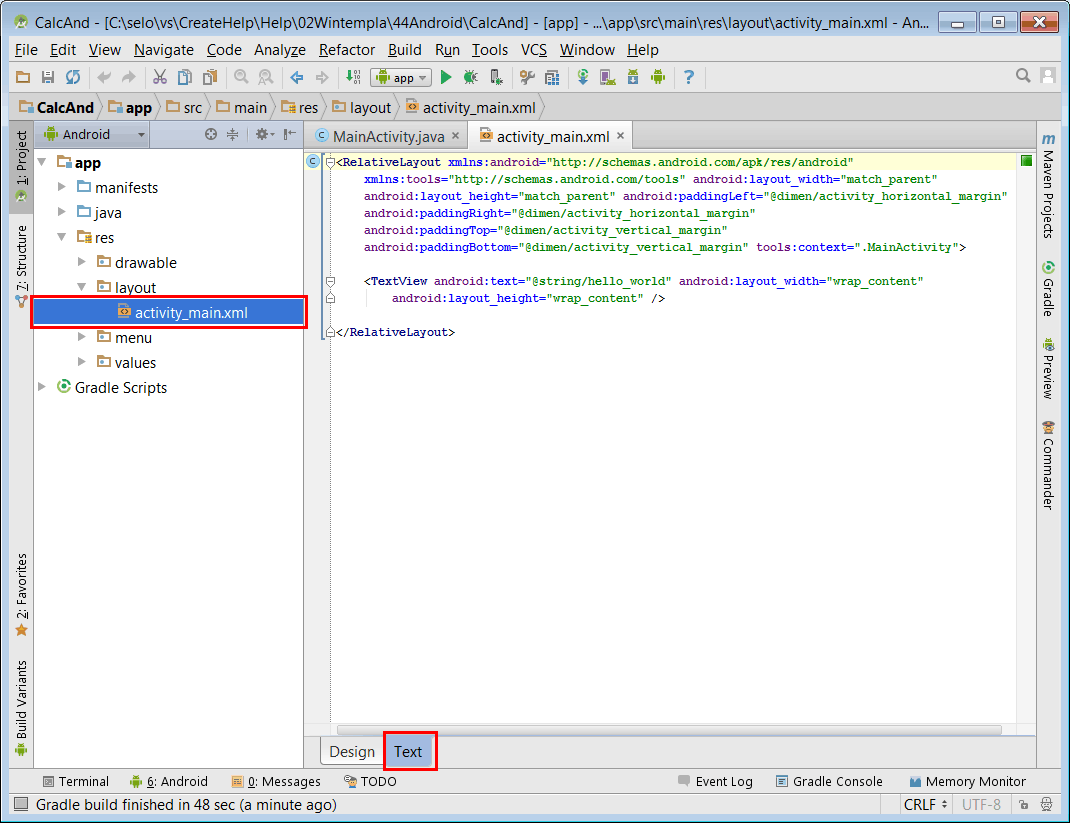1070x823 pixels.
Task: Open the Android project view dropdown
Action: (x=94, y=134)
